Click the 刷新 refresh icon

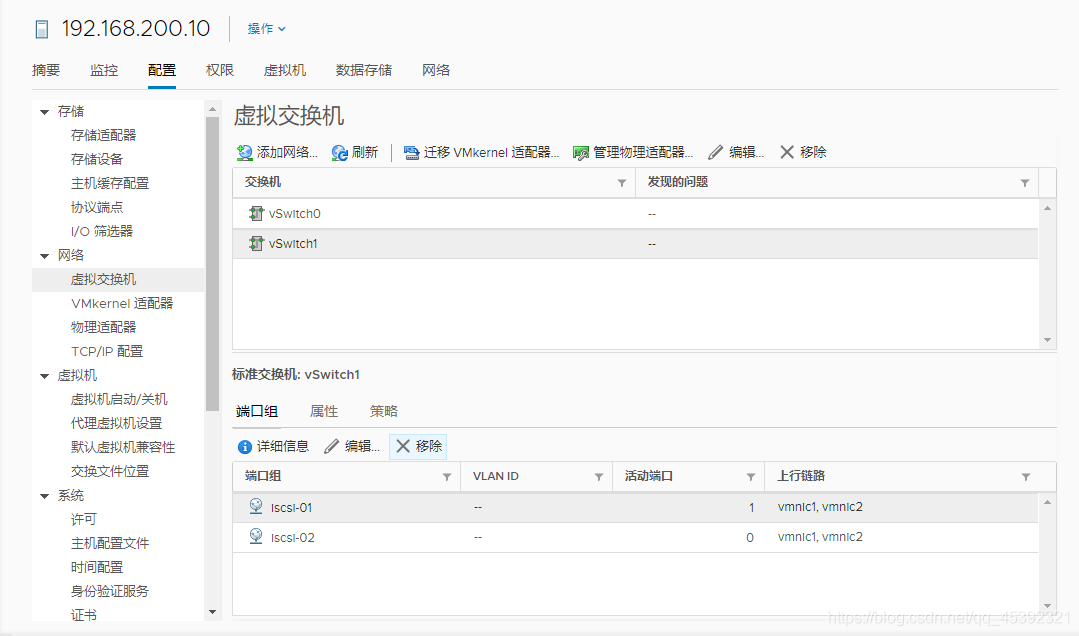point(339,153)
